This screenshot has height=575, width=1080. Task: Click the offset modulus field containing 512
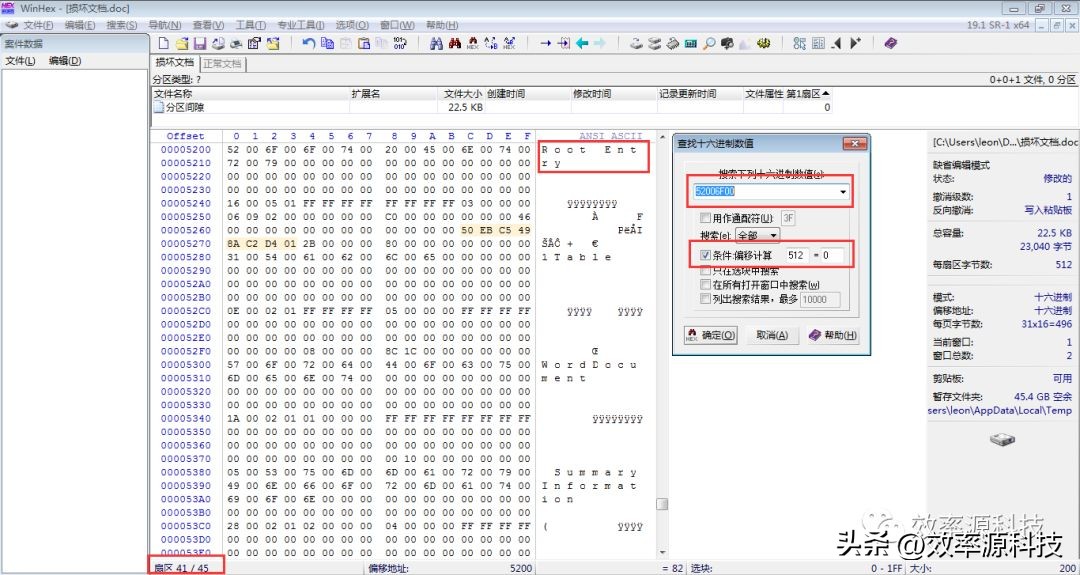(796, 255)
